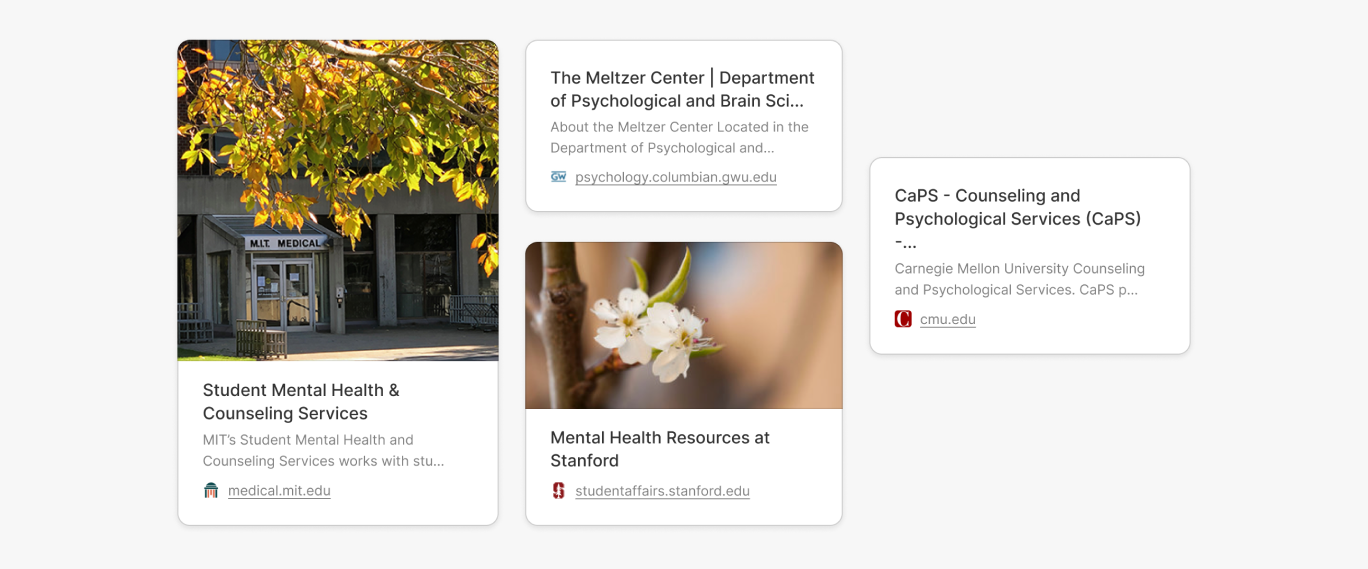1368x569 pixels.
Task: Click the M.I.T. MEDICAL sign in photo
Action: coord(286,242)
